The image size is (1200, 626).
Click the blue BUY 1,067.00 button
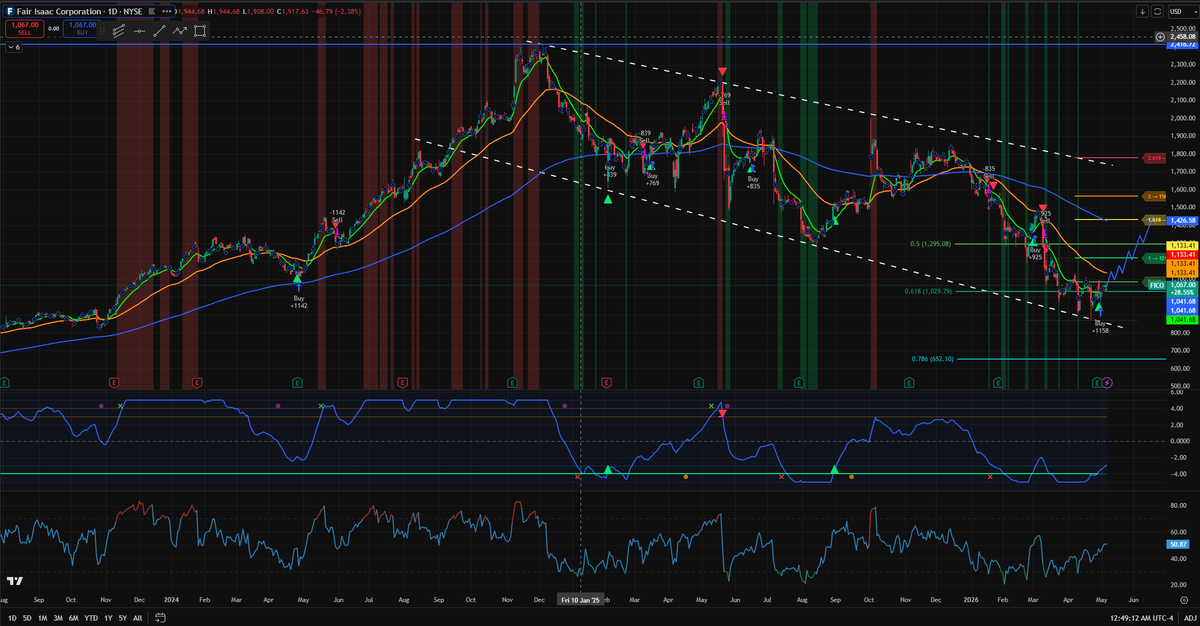tap(82, 29)
